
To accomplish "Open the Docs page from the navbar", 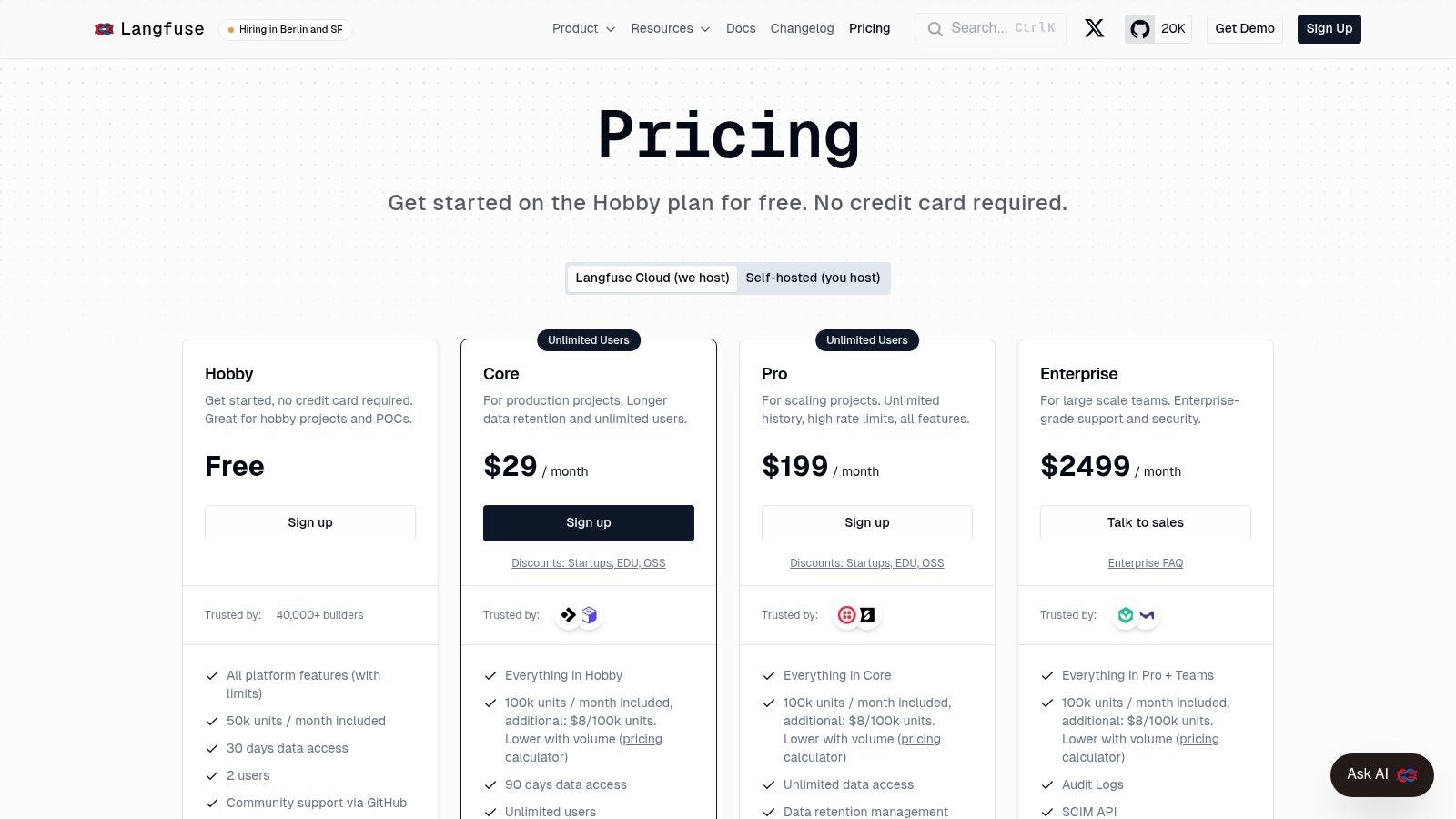I will click(x=740, y=28).
